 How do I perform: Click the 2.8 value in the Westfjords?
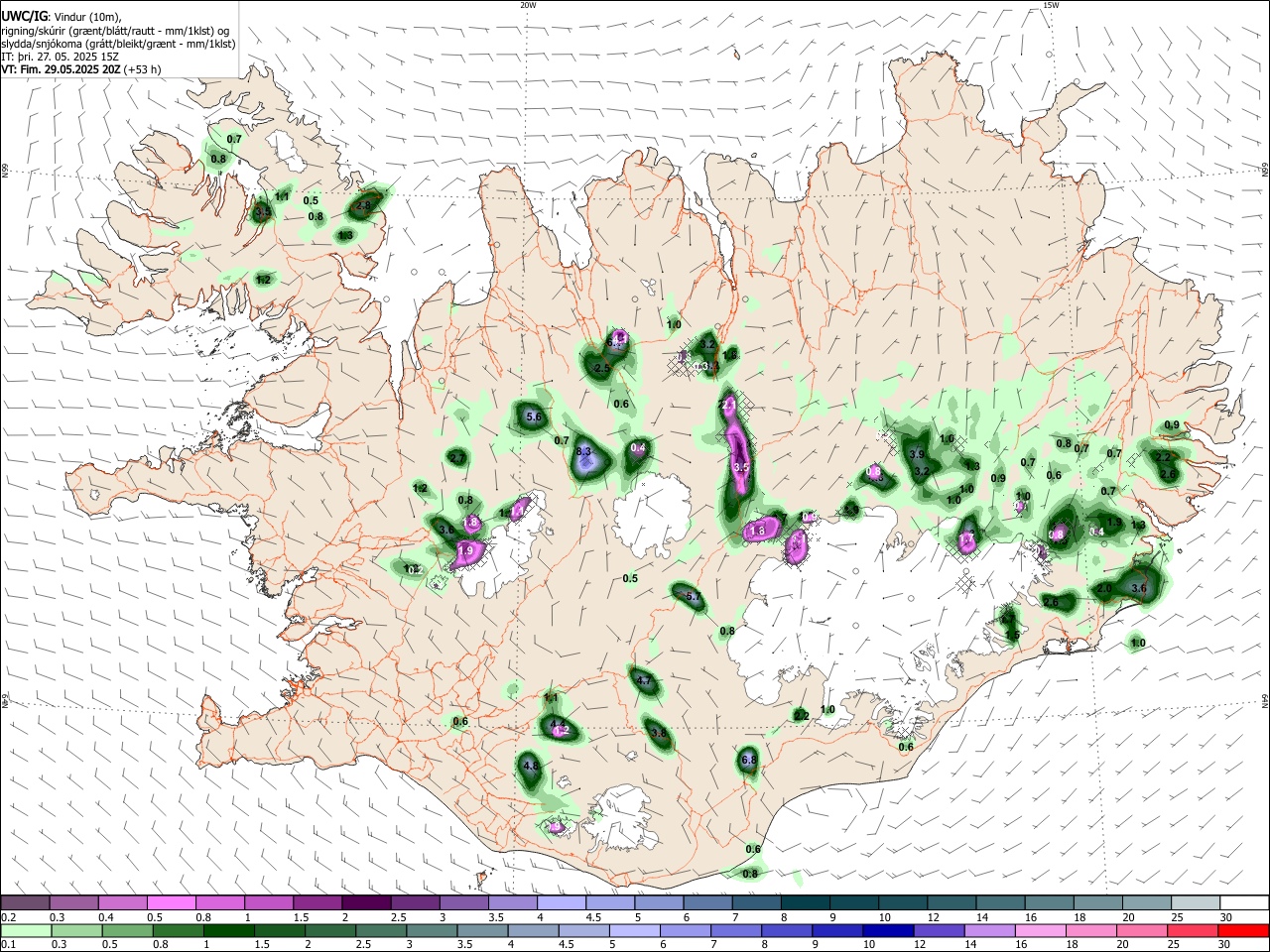coord(363,206)
